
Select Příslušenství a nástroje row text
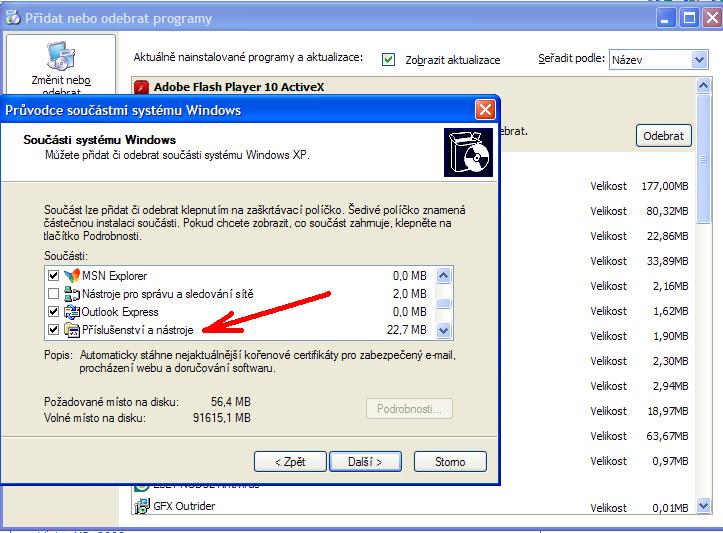tap(138, 330)
